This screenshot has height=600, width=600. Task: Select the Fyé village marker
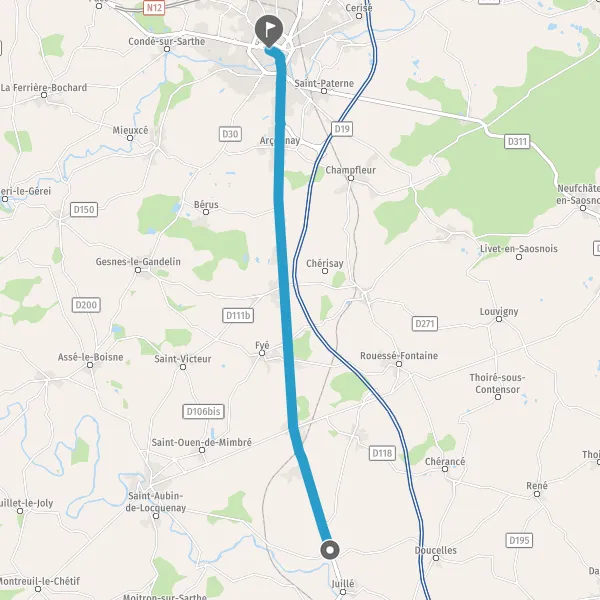[x=262, y=353]
